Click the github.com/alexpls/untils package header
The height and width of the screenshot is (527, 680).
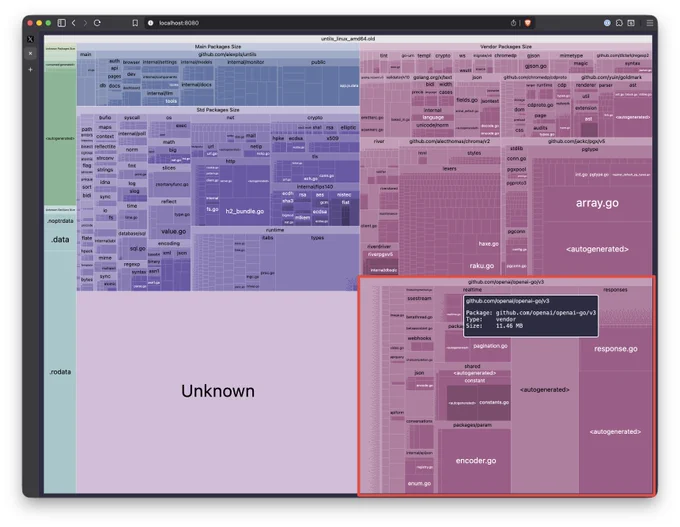227,54
